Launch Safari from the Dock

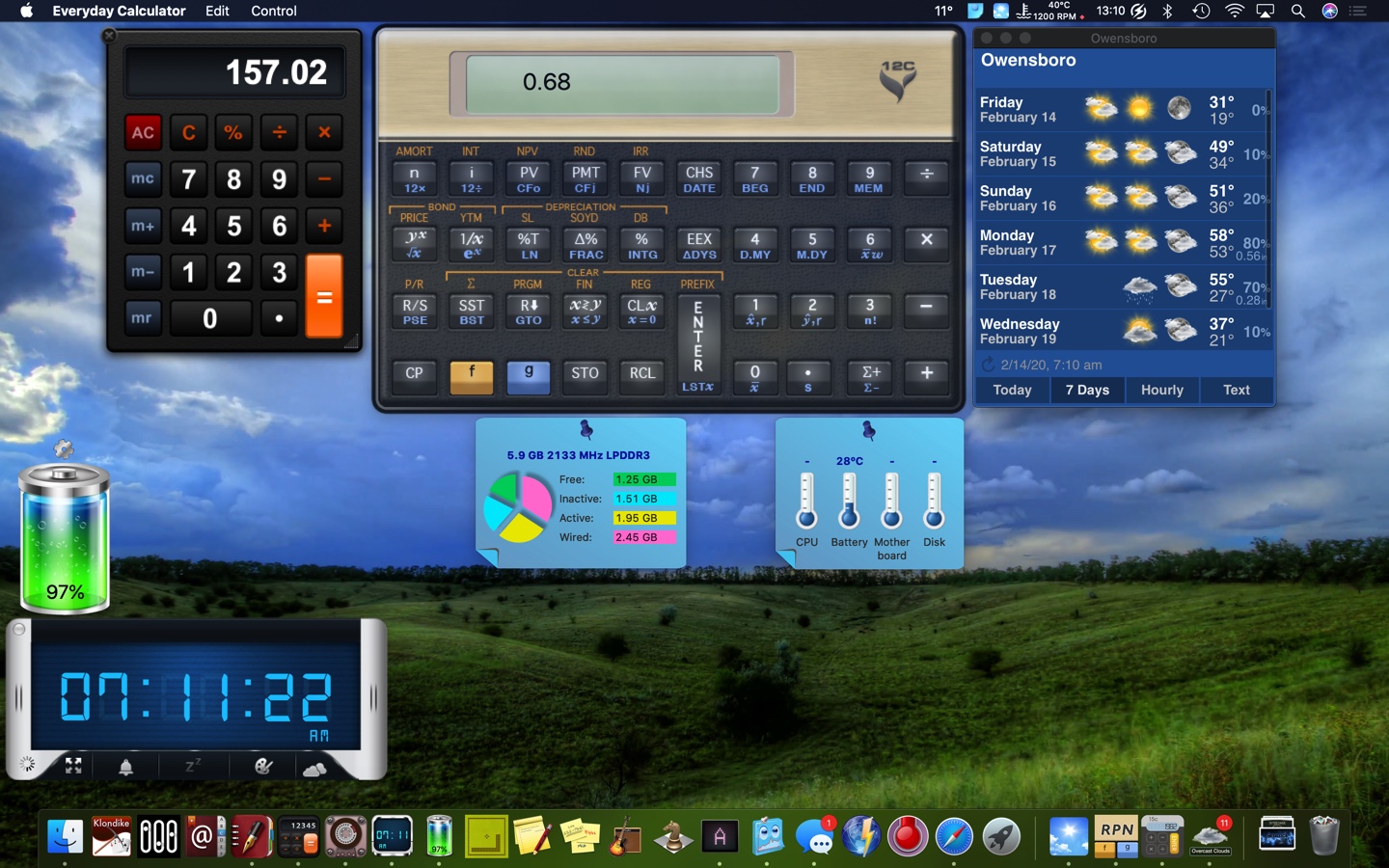(954, 836)
